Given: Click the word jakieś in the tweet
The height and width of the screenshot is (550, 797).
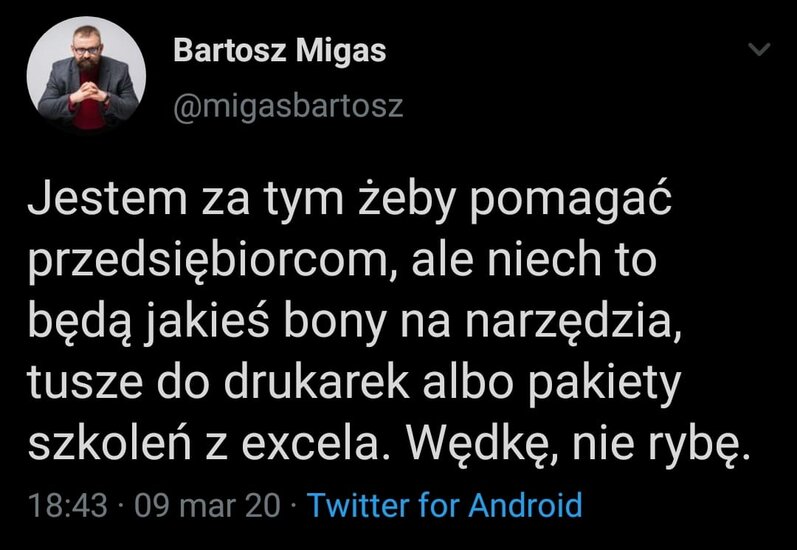Looking at the screenshot, I should click(x=208, y=323).
